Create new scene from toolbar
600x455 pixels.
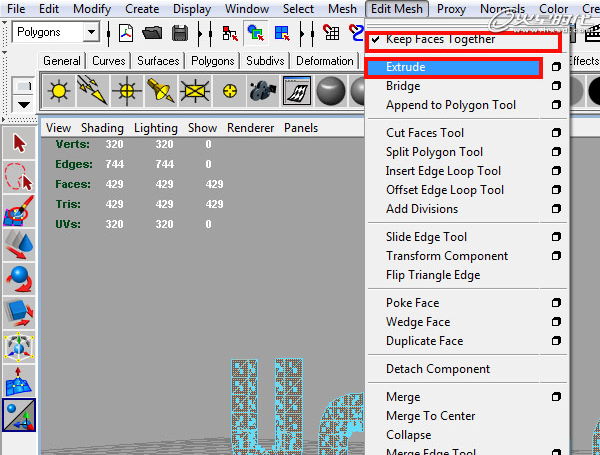(x=126, y=33)
